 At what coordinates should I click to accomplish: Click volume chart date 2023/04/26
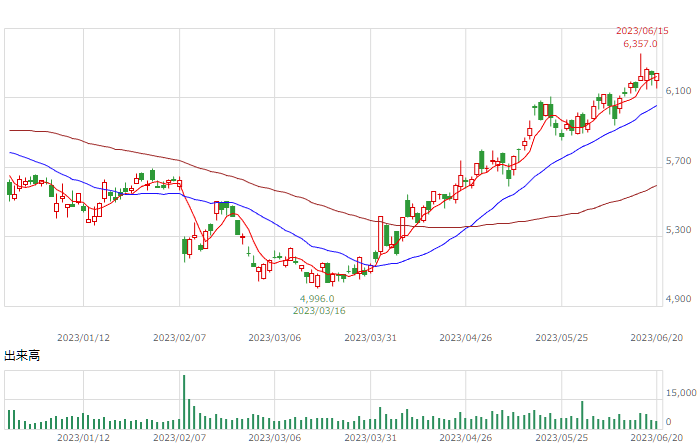[466, 438]
